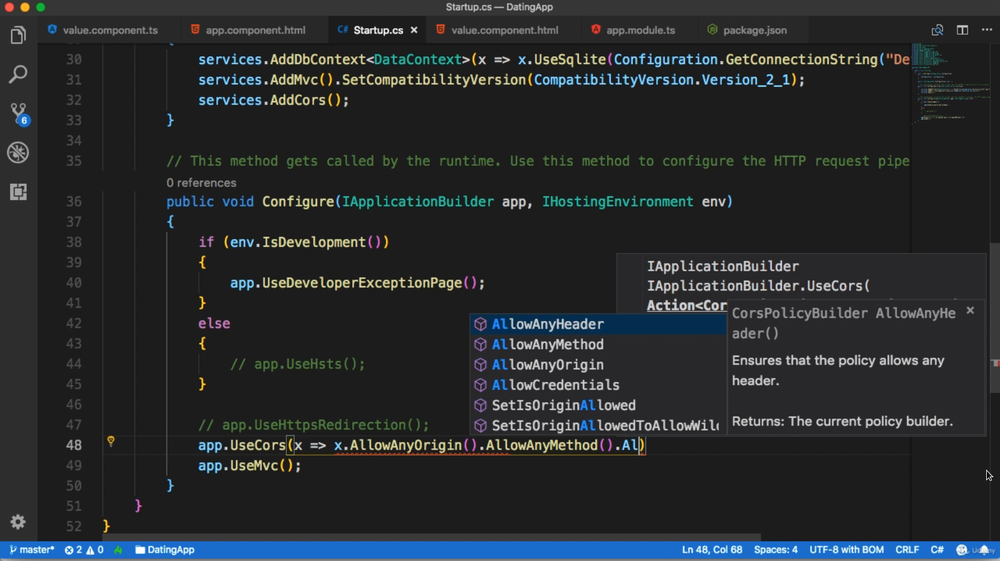
Task: Open Source Control with 6 pending changes
Action: pos(18,113)
